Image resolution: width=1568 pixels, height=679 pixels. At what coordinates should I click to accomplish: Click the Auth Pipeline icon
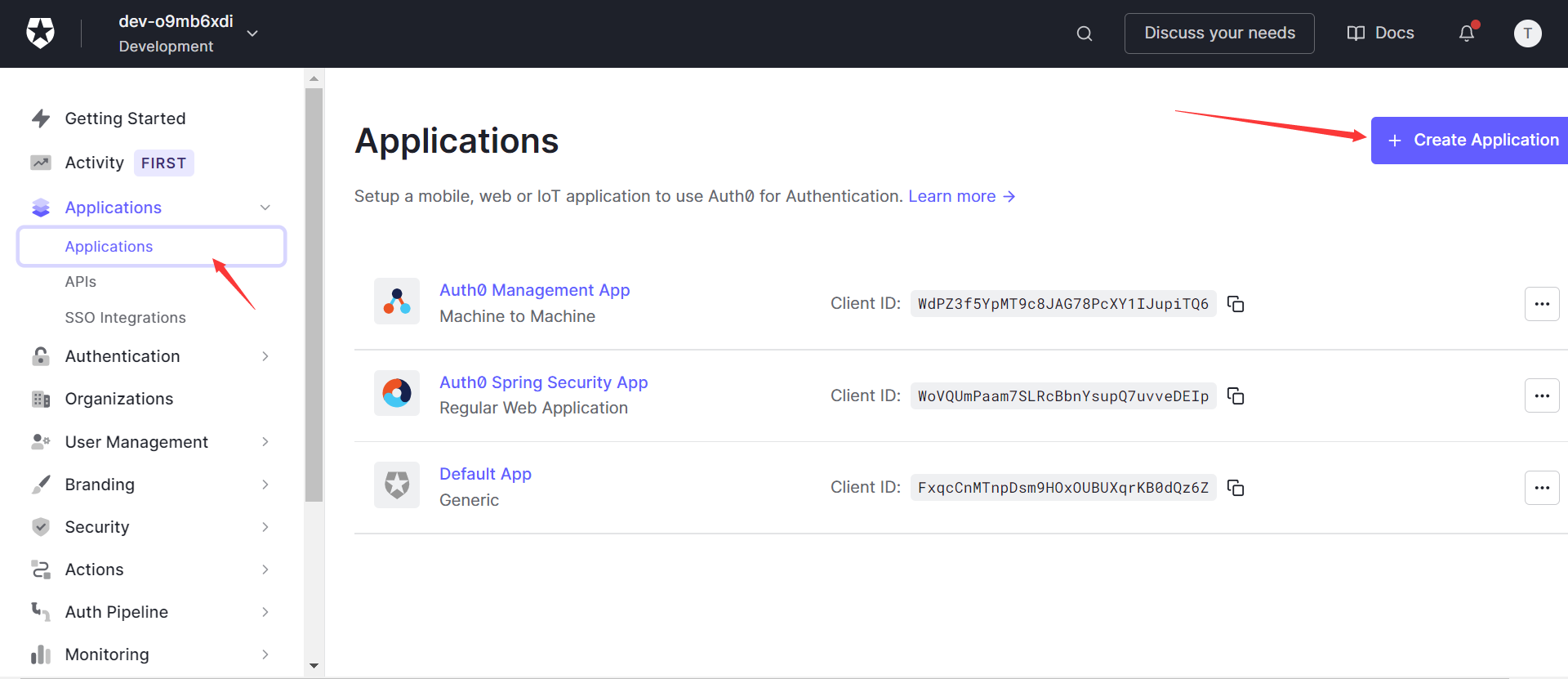click(x=41, y=612)
